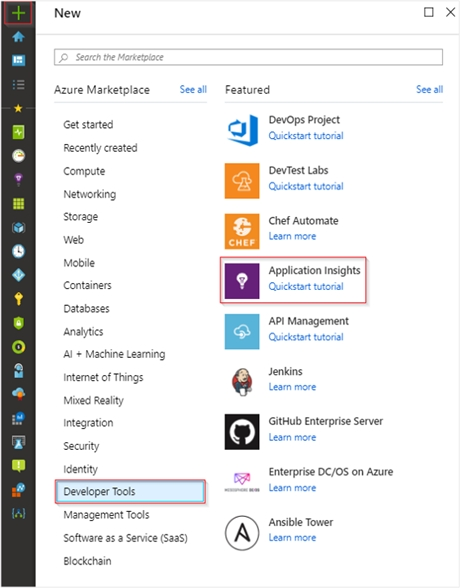Screen dimensions: 460x588
Task: Click the Jenkins icon in Featured
Action: coord(242,381)
